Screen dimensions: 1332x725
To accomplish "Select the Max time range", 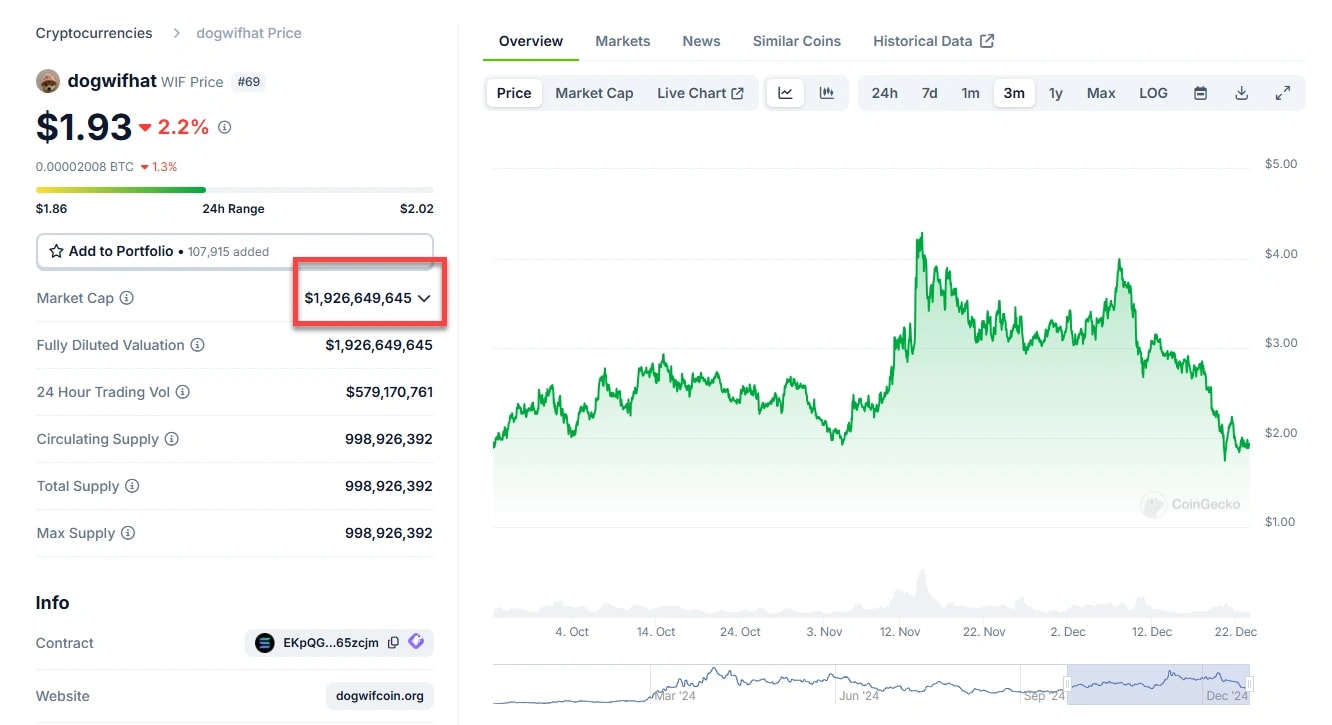I will [x=1101, y=93].
